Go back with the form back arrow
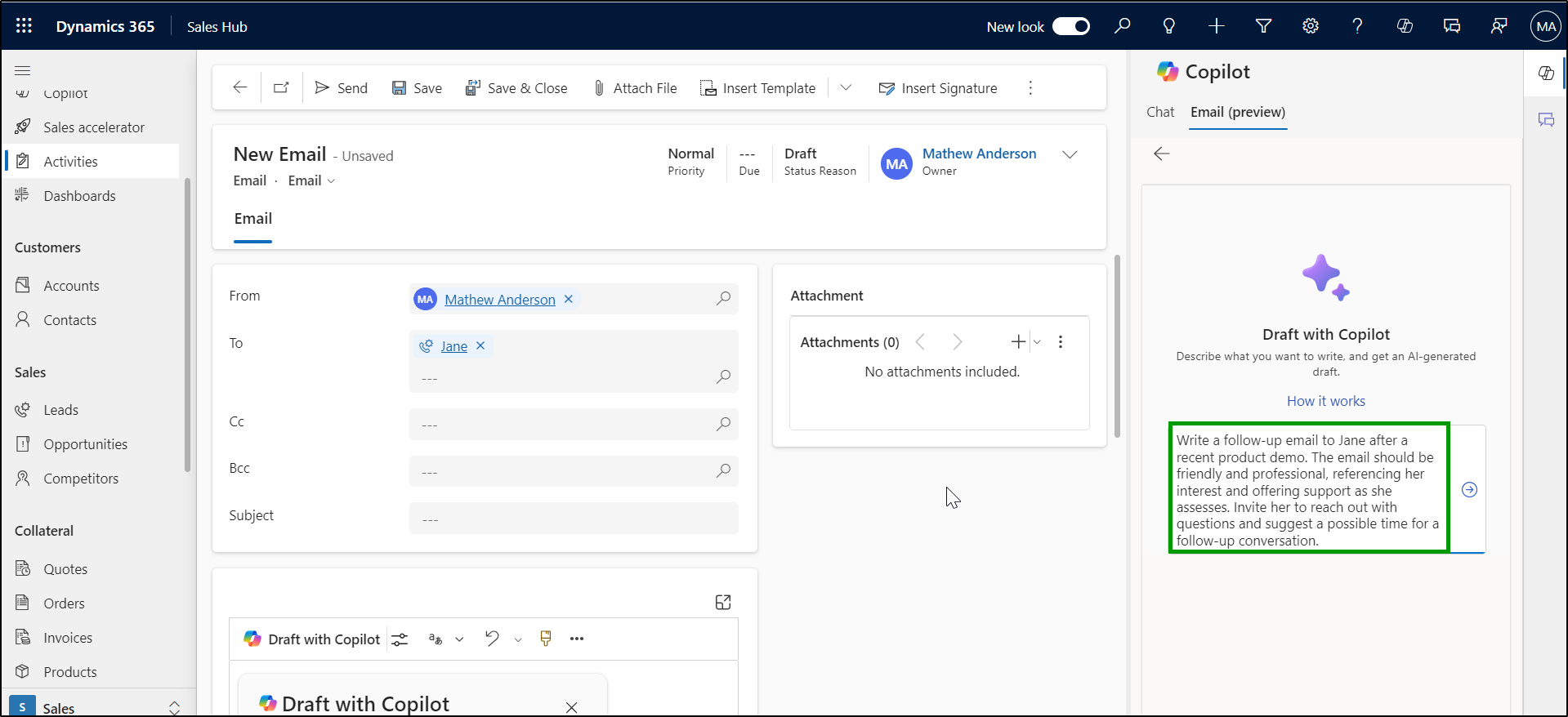 (x=240, y=87)
